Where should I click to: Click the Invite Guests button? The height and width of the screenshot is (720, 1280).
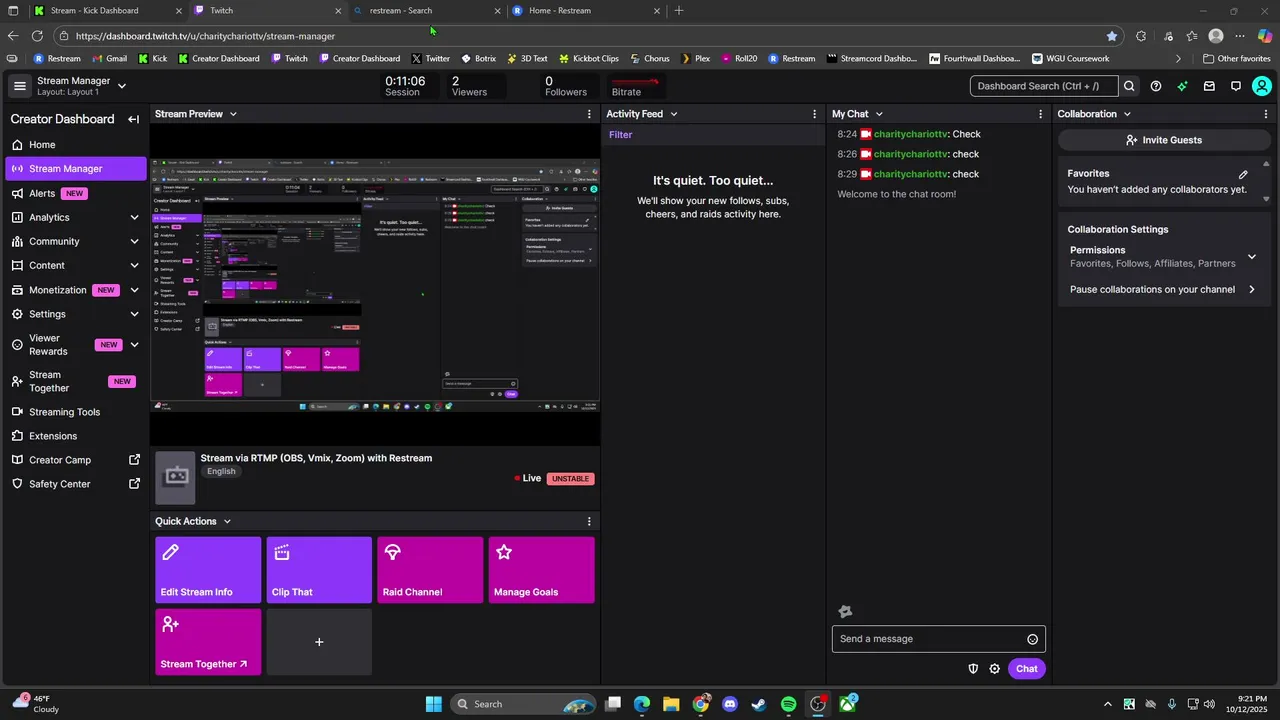[x=1164, y=140]
